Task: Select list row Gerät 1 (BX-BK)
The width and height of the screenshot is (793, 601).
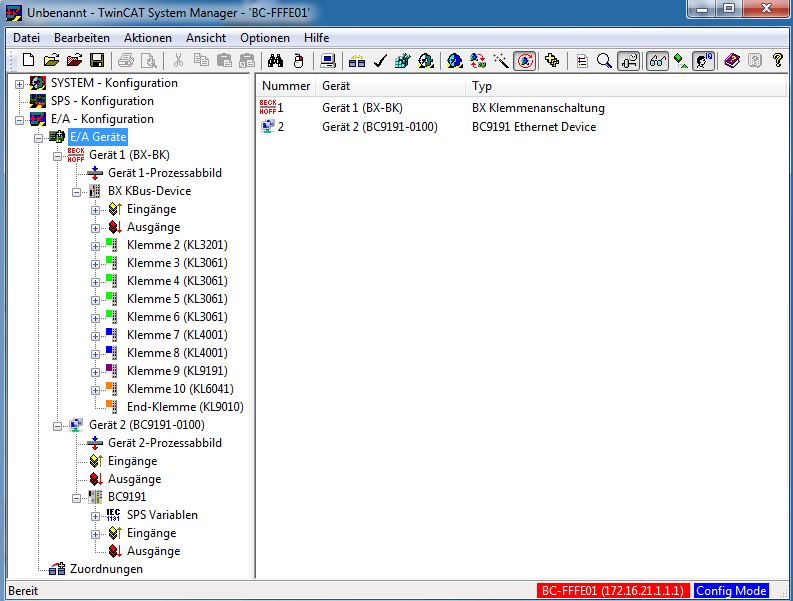Action: [521, 108]
